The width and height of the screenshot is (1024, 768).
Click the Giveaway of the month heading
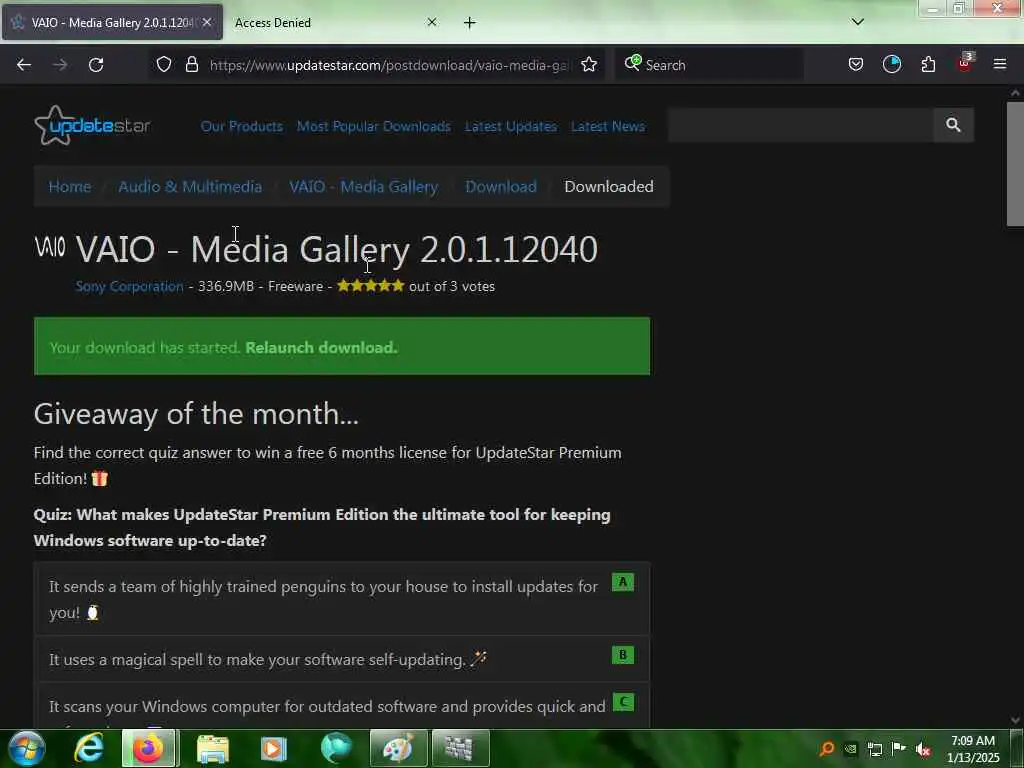click(196, 414)
